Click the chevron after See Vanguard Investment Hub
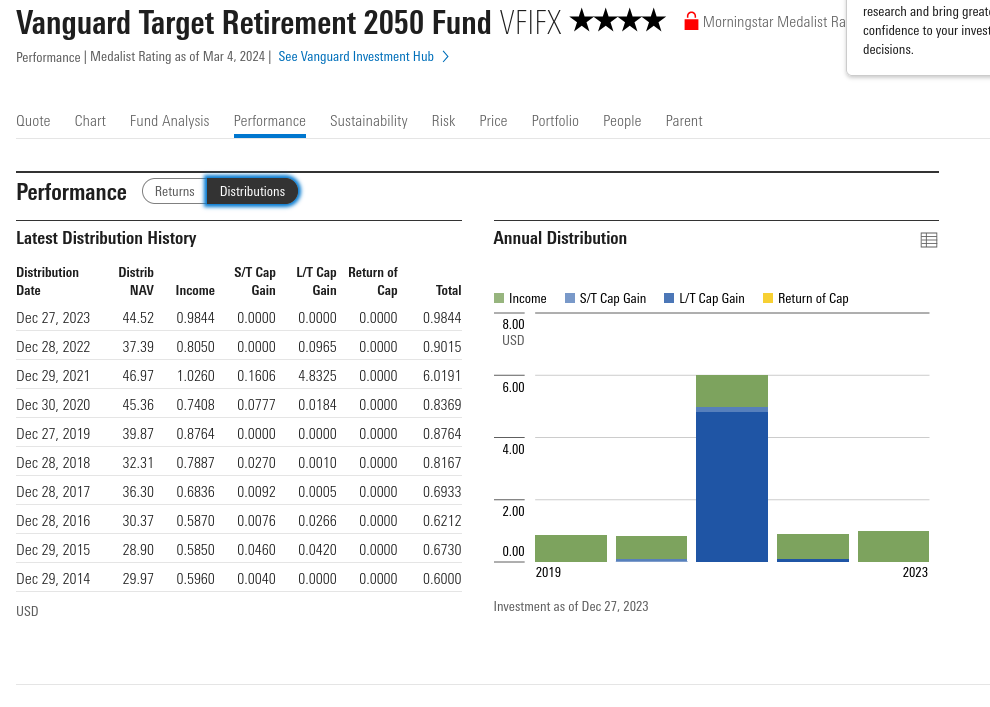The image size is (990, 707). click(446, 57)
